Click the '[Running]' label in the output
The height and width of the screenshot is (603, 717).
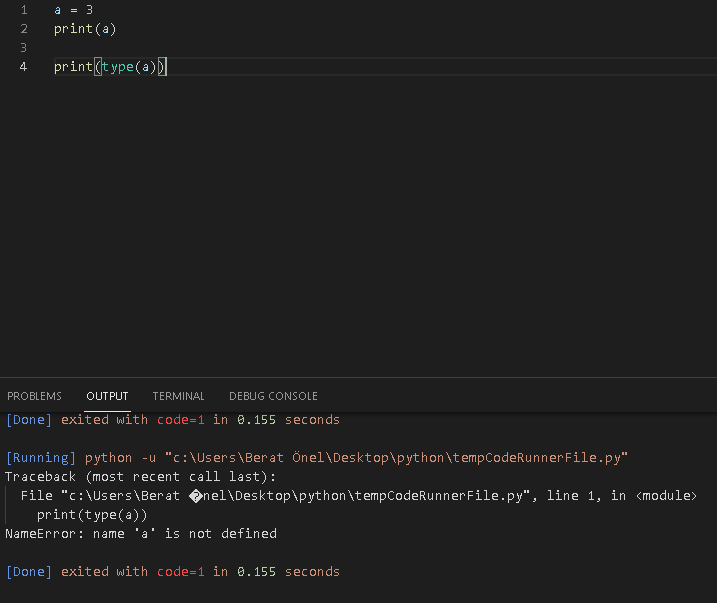41,458
